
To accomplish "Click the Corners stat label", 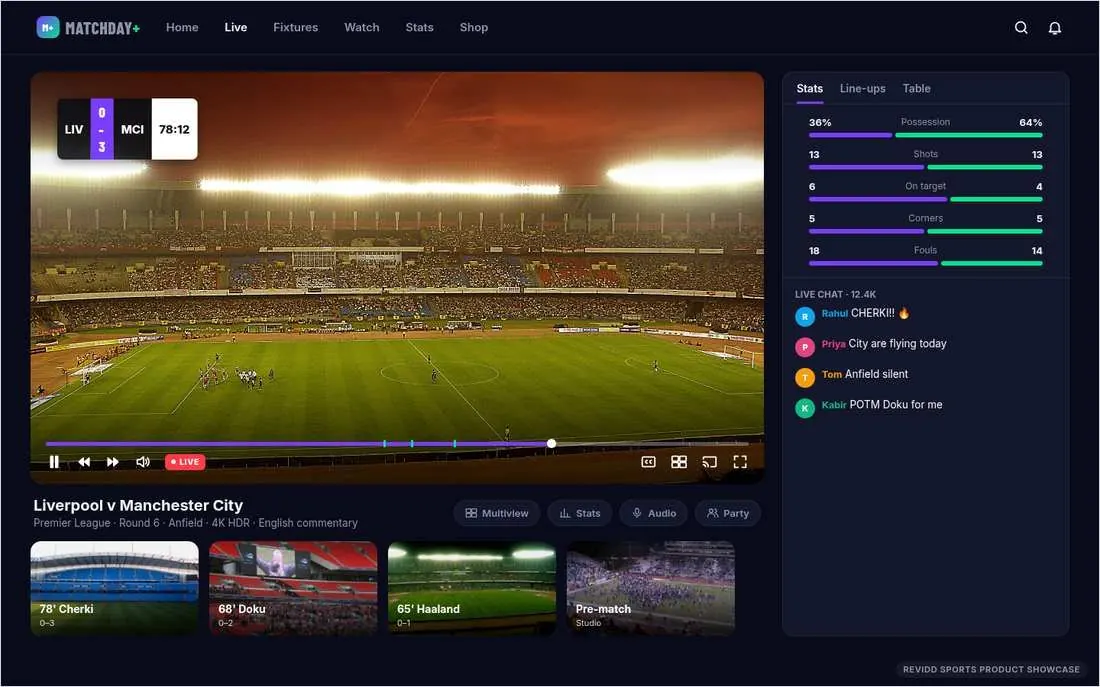I will coord(925,218).
